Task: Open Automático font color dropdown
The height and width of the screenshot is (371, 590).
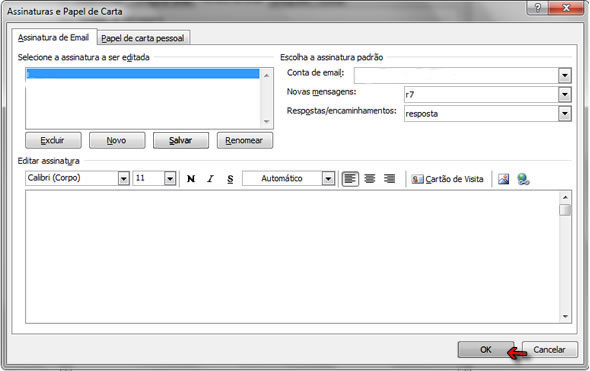Action: [328, 178]
